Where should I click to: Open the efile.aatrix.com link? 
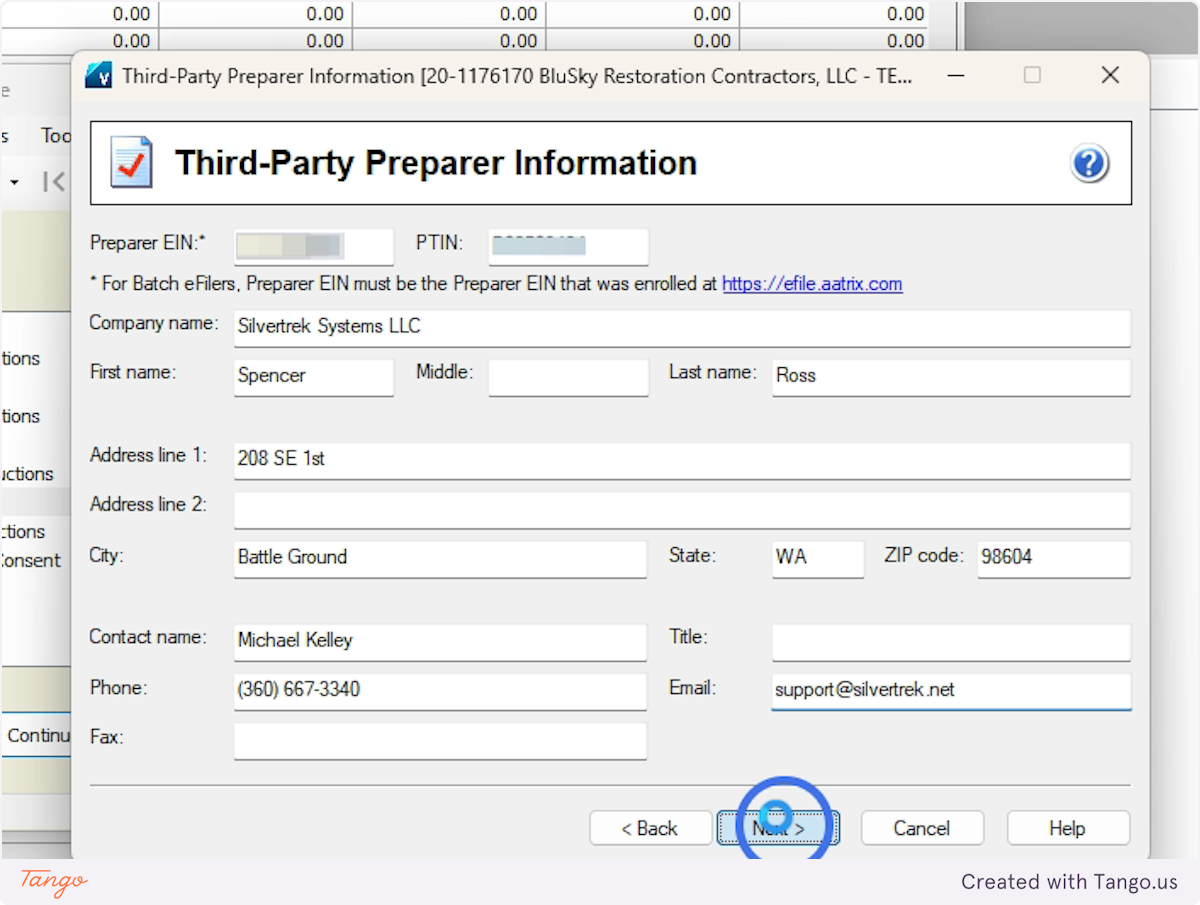pyautogui.click(x=812, y=284)
